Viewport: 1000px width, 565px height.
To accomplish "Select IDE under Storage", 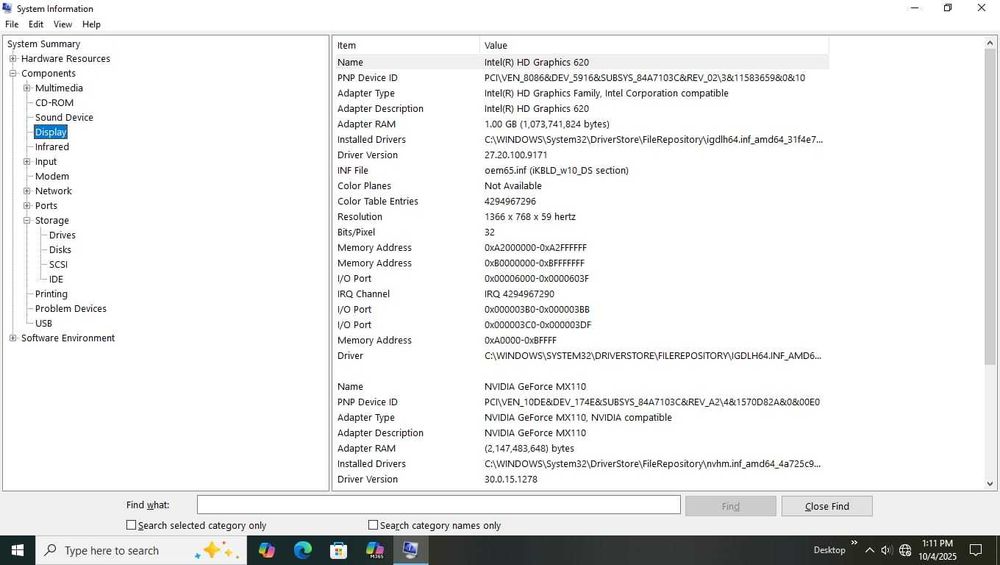I will pos(56,279).
